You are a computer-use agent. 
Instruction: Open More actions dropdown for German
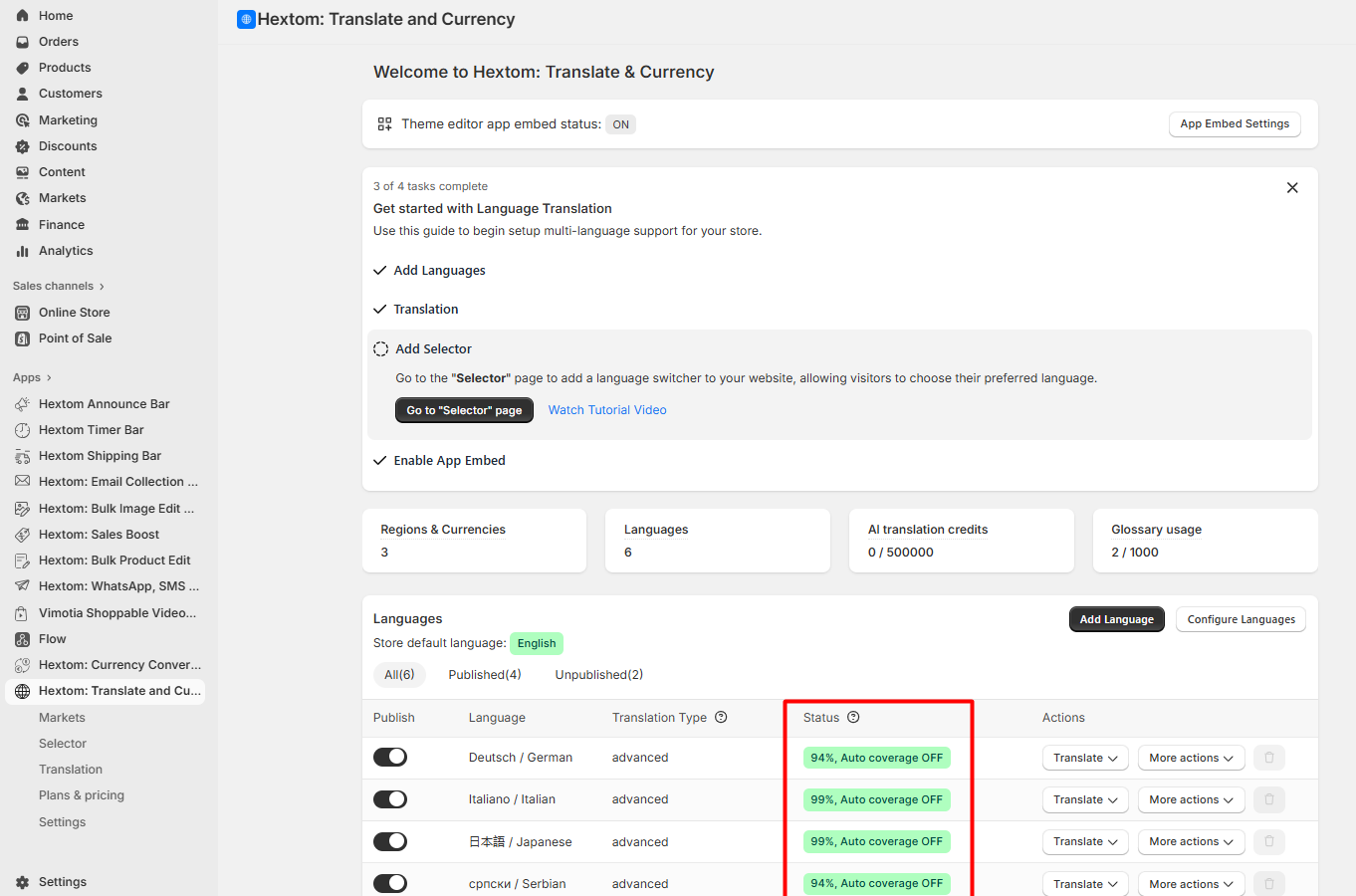pyautogui.click(x=1192, y=758)
